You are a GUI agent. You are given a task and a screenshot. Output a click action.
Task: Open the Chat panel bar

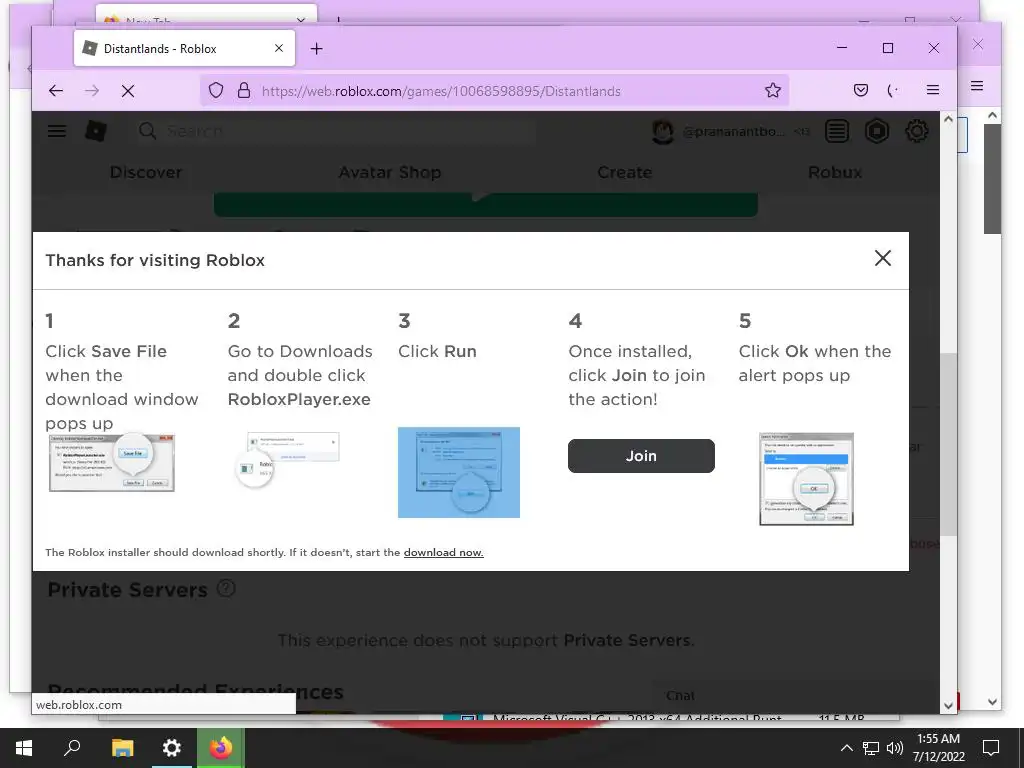(795, 696)
